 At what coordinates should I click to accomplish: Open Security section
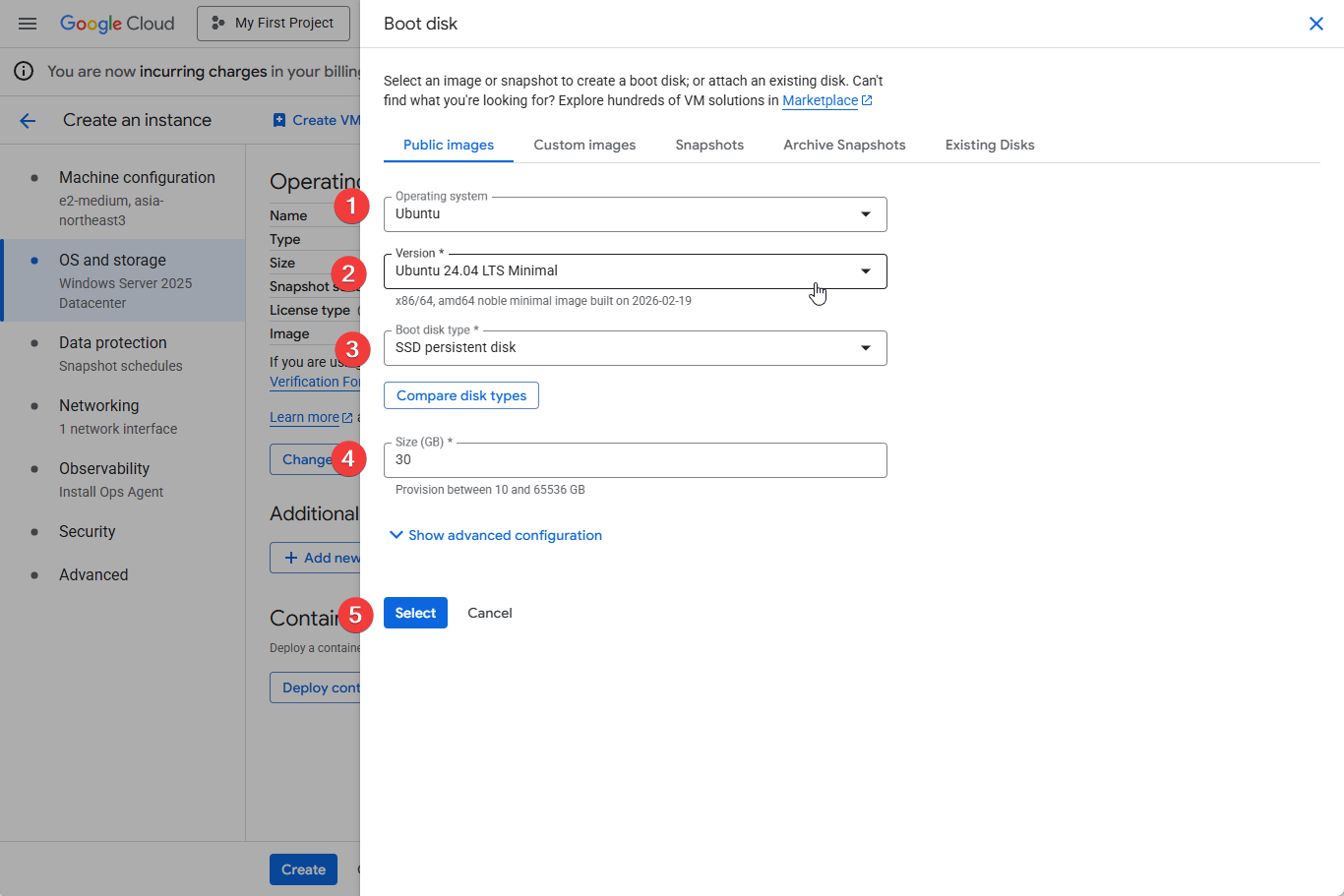coord(123,531)
